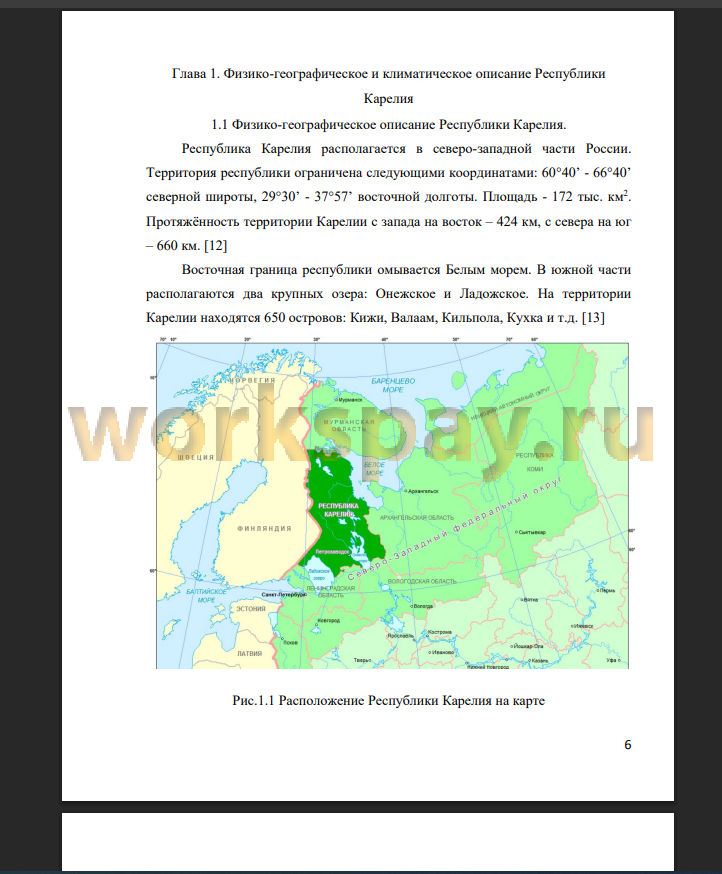Click the map label 'АРХАНГЕЛЬСКАЯ ОБЛАСТЬ'
The image size is (722, 874).
coord(417,517)
